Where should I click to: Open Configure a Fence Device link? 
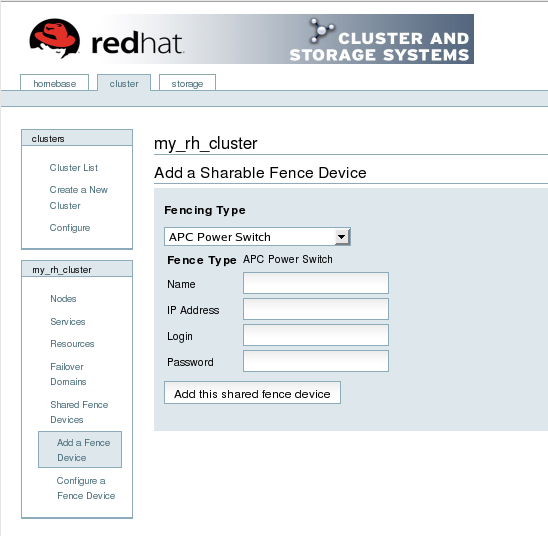[x=86, y=488]
